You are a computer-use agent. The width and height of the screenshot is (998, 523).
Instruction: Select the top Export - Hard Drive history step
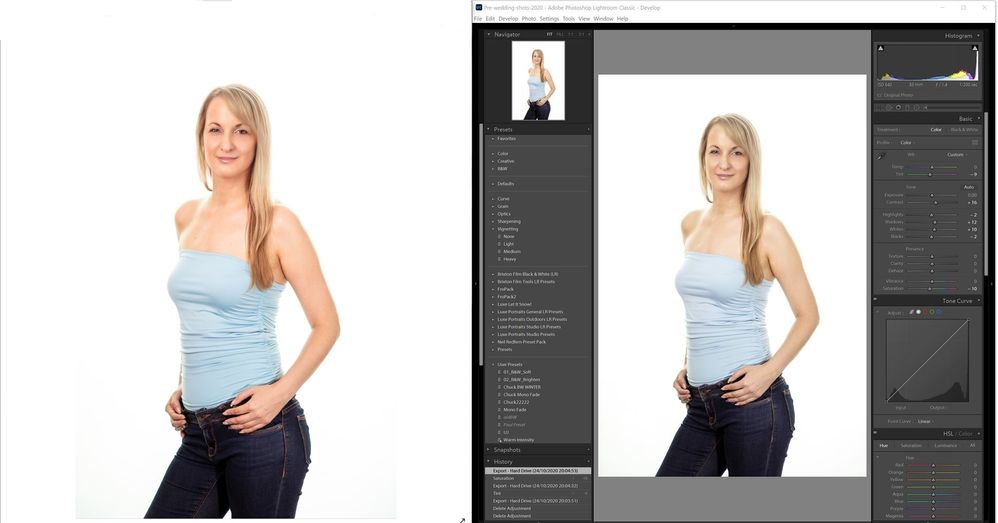pyautogui.click(x=538, y=471)
